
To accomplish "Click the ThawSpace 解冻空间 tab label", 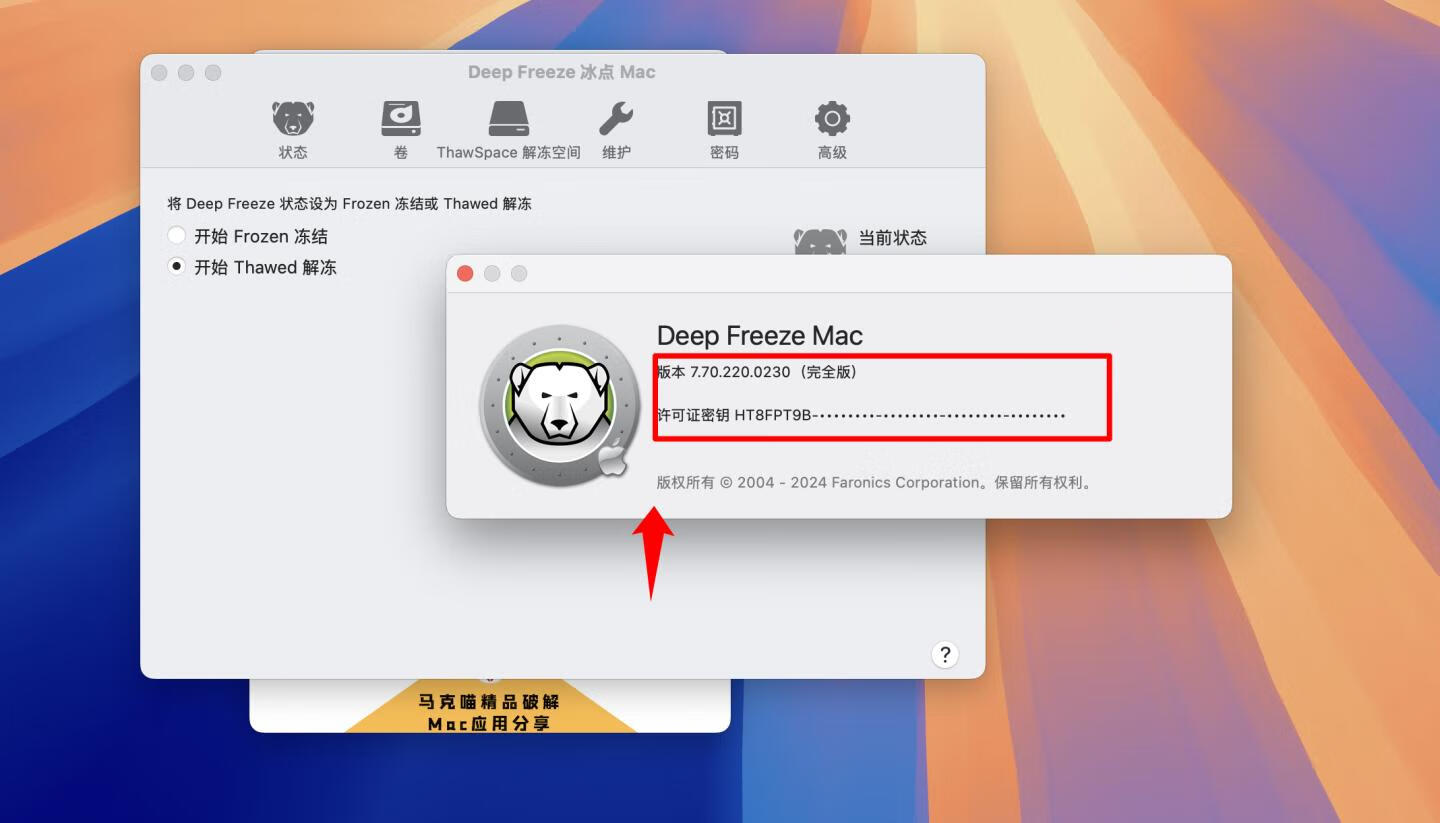I will pos(509,152).
